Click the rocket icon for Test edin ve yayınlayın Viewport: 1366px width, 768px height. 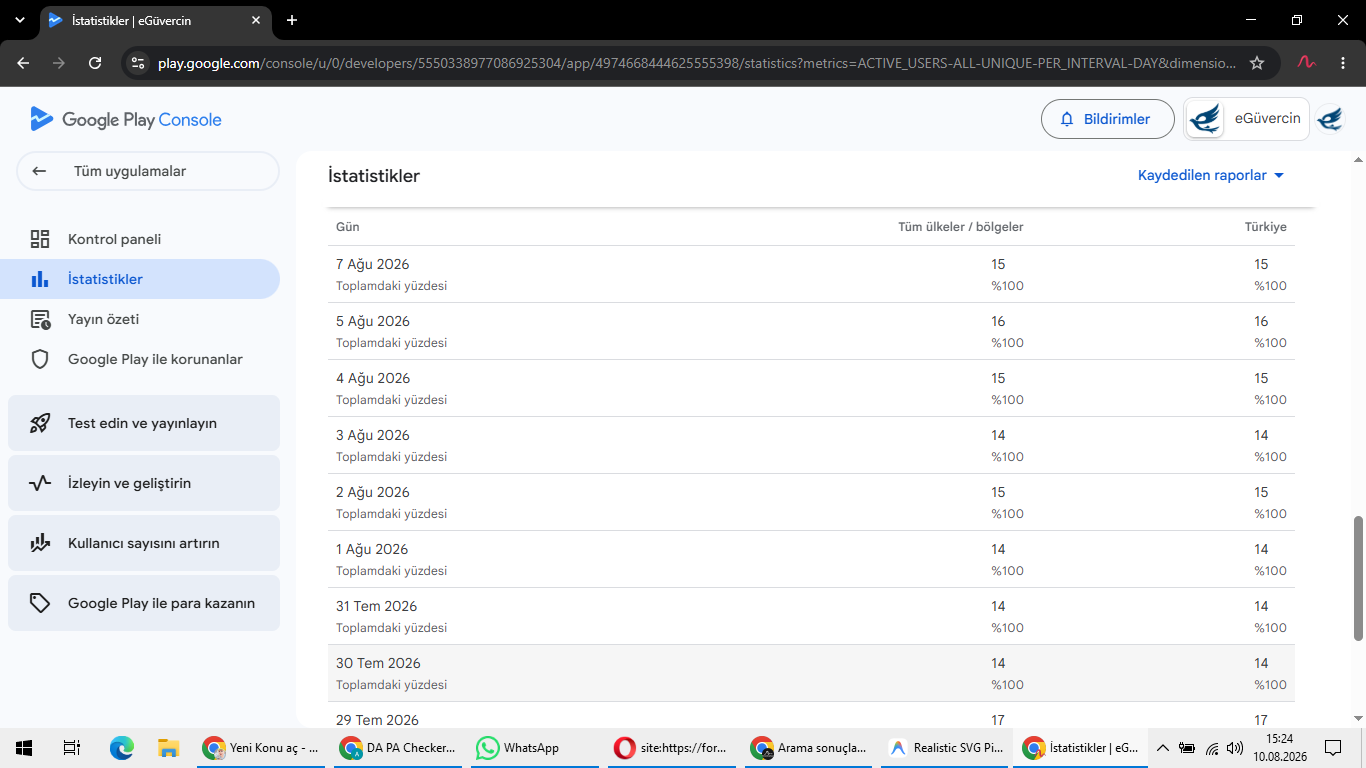[40, 423]
